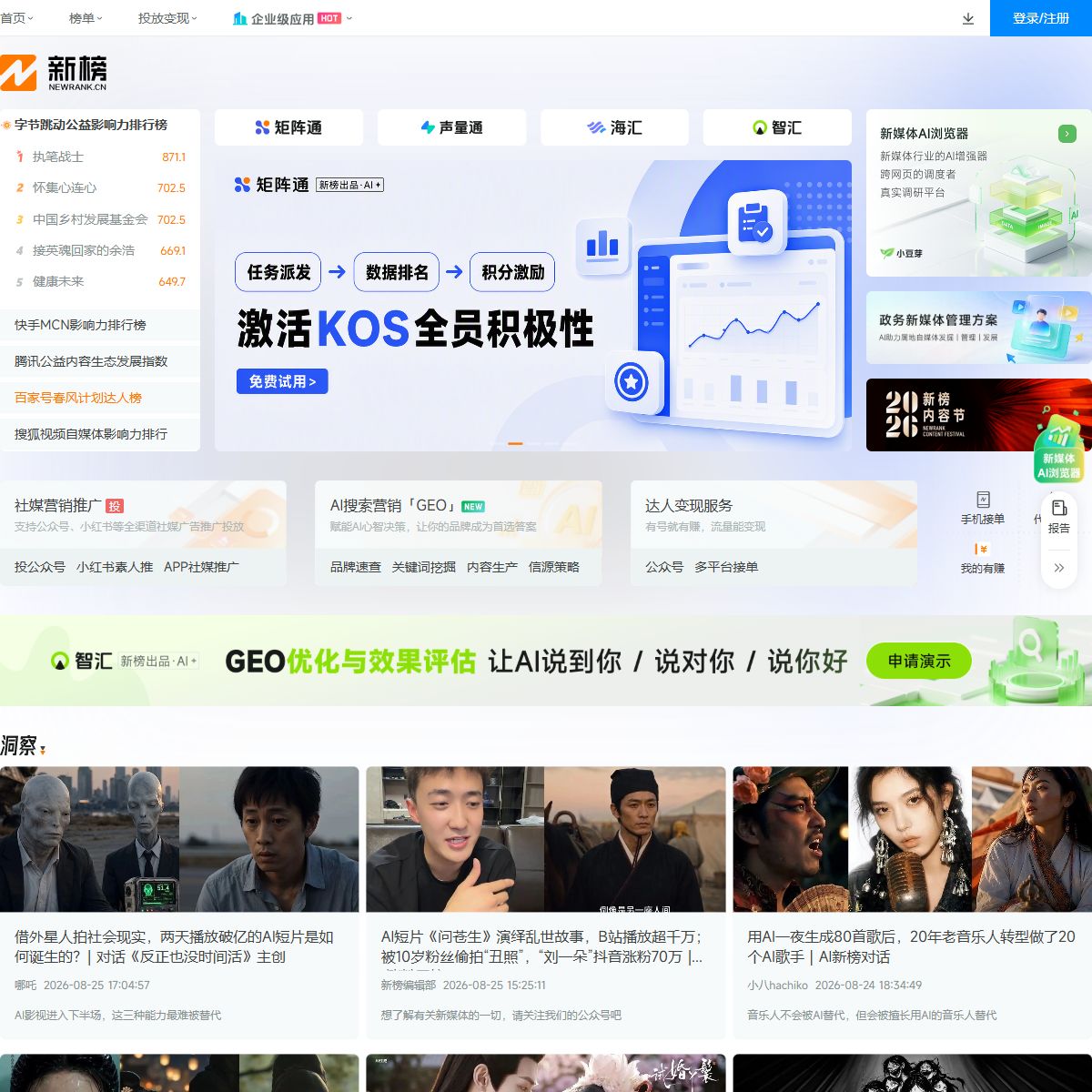Switch to the 声量通 tab
The image size is (1092, 1092).
tap(451, 127)
